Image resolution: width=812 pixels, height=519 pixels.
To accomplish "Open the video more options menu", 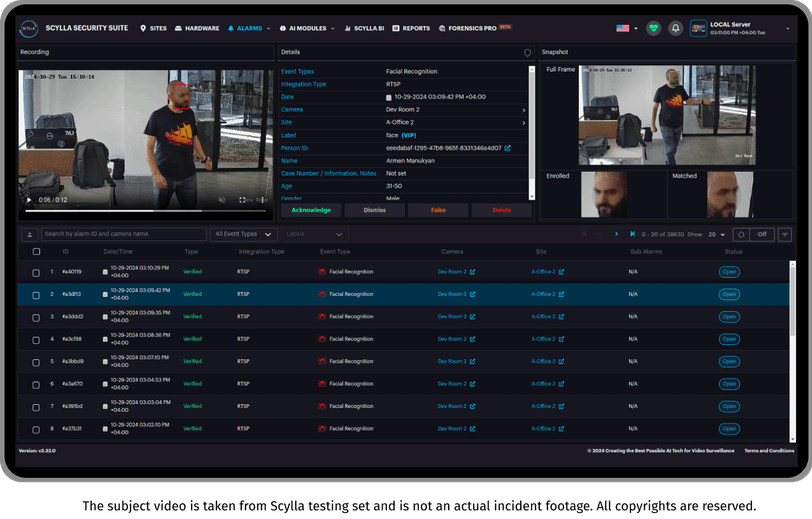I will click(263, 200).
